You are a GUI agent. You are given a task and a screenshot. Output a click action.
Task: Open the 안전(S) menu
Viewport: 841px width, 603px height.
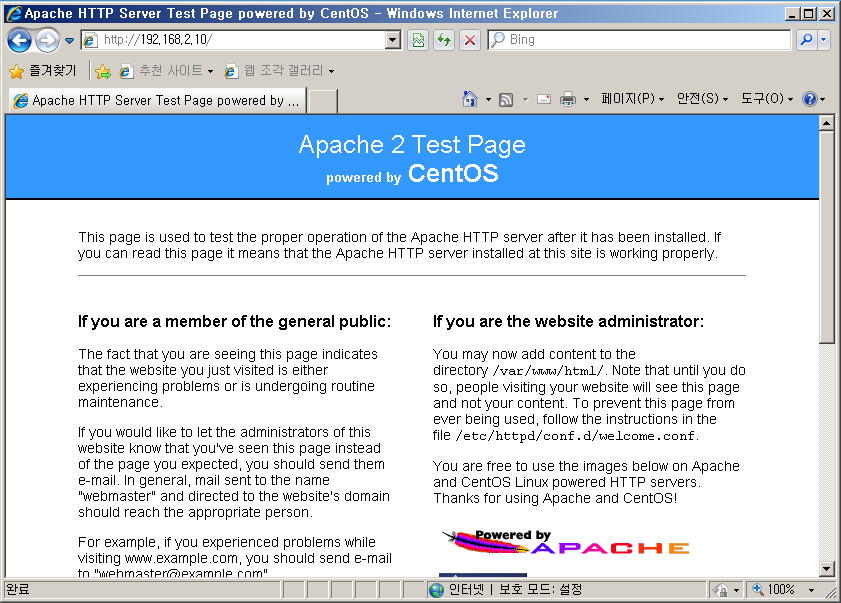click(702, 99)
